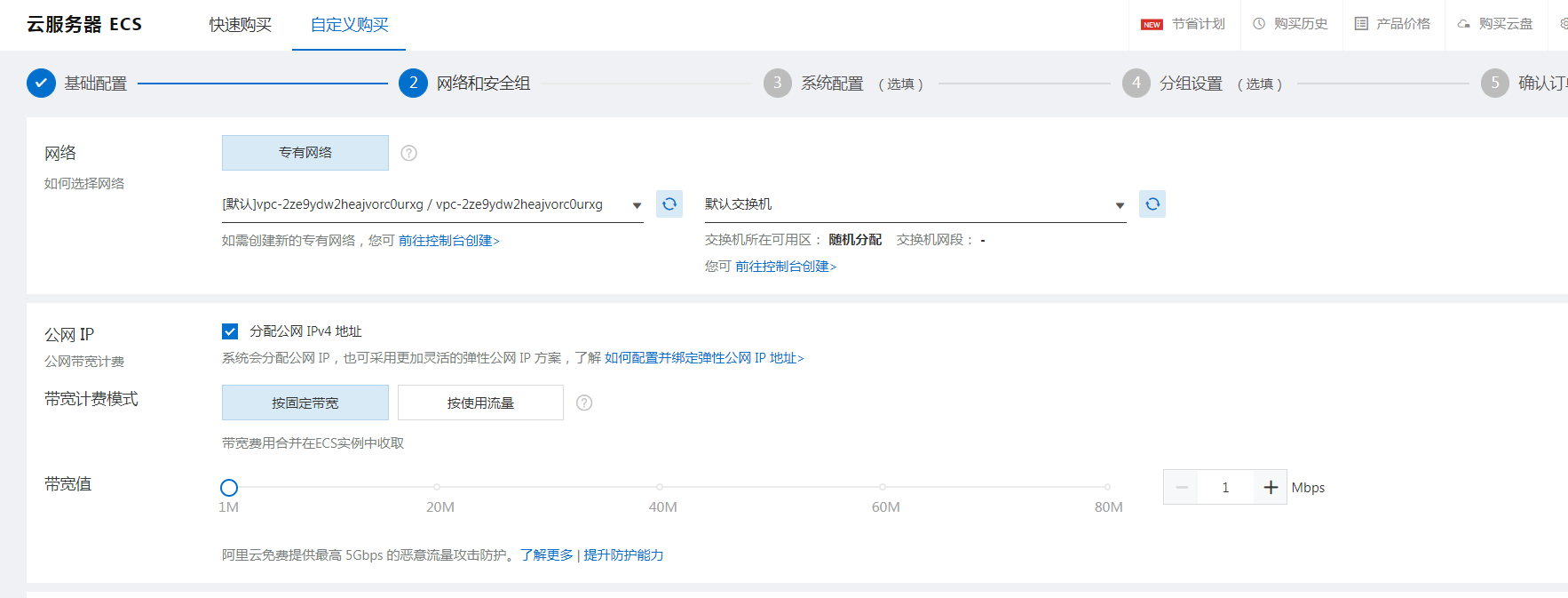Open 提升防护能力 link

click(623, 555)
